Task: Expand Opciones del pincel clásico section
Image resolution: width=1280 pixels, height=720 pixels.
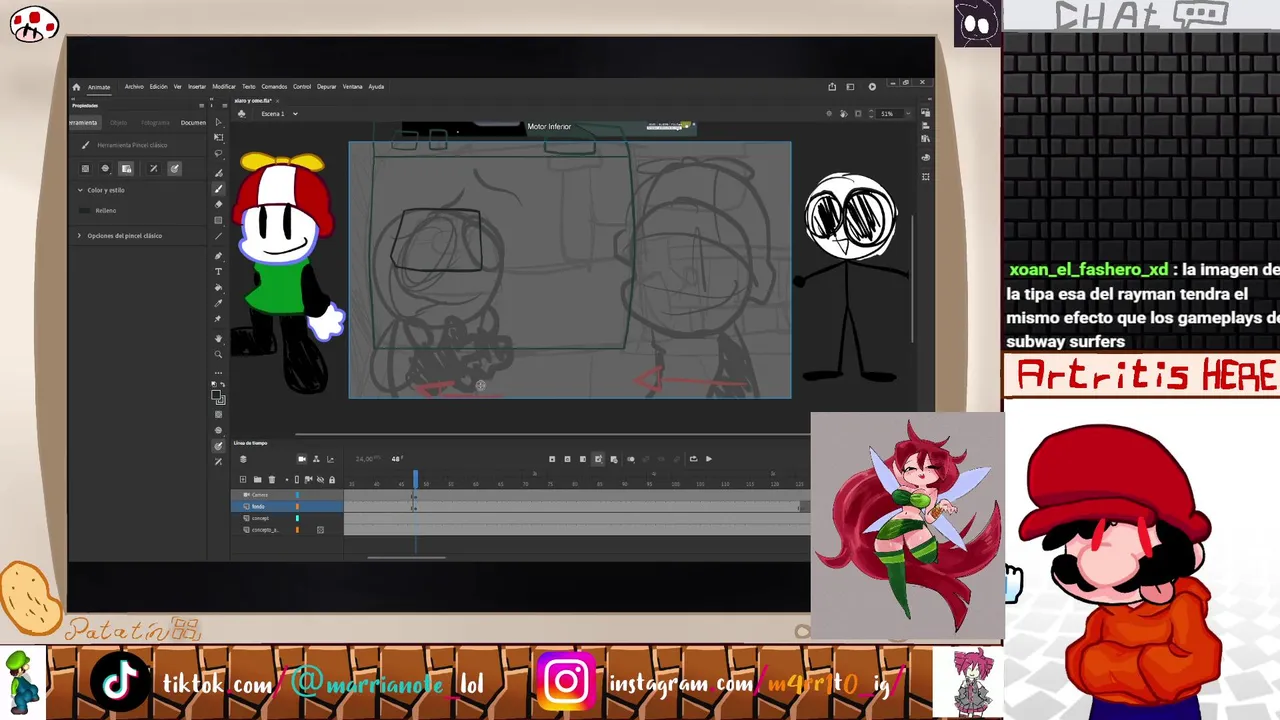Action: (x=80, y=236)
